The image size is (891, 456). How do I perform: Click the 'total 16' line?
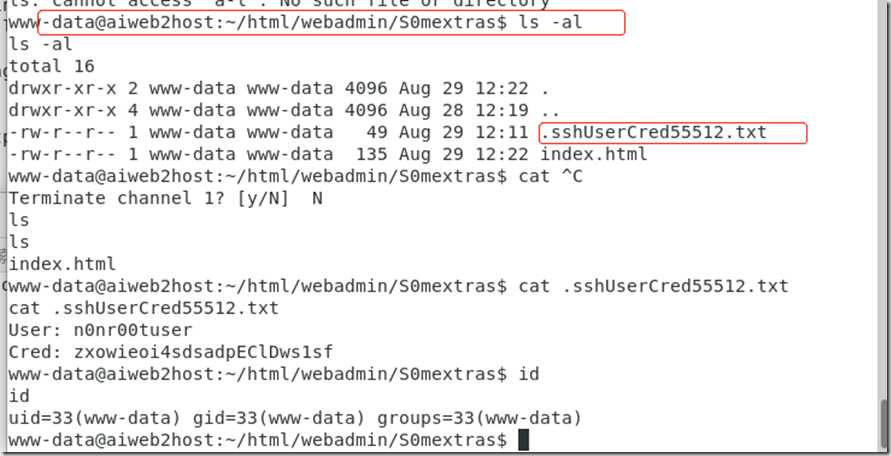(x=52, y=67)
